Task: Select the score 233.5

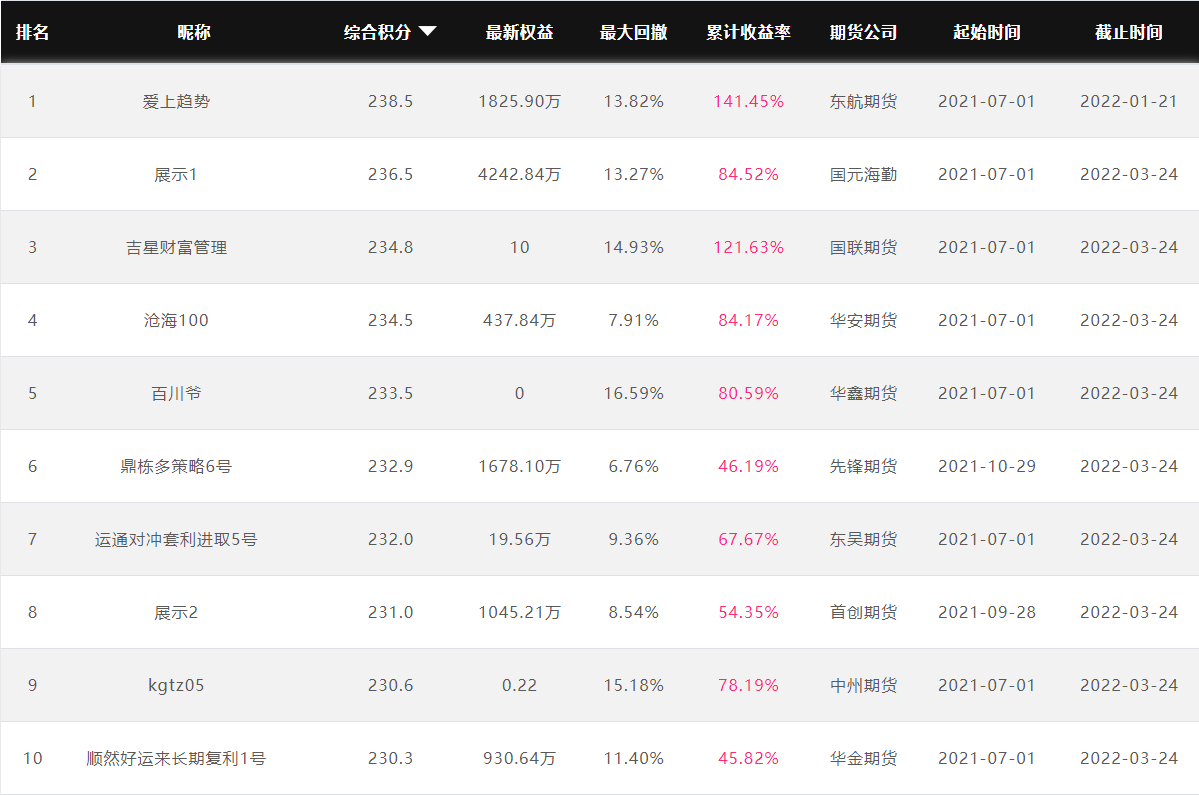Action: point(390,394)
